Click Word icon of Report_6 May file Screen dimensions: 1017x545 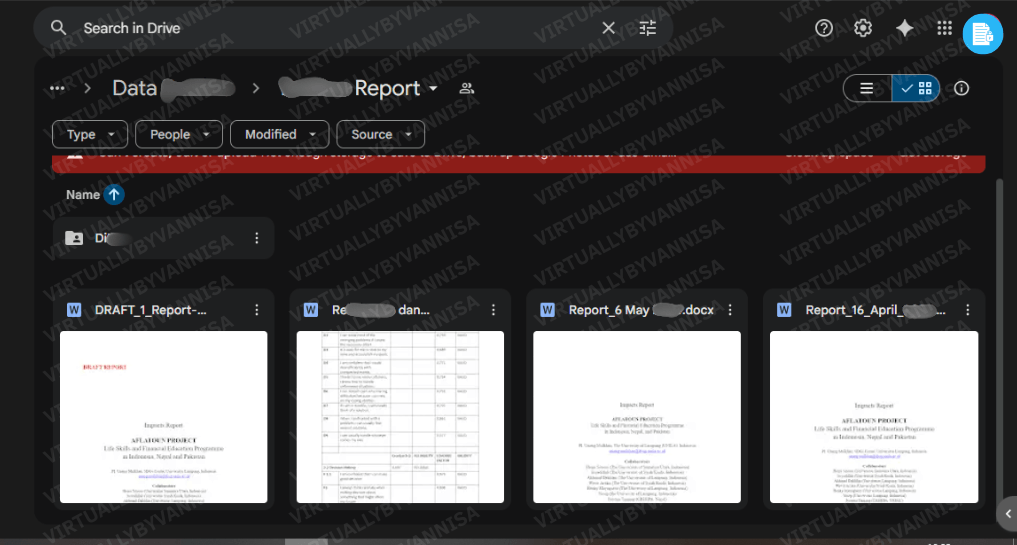click(x=547, y=310)
